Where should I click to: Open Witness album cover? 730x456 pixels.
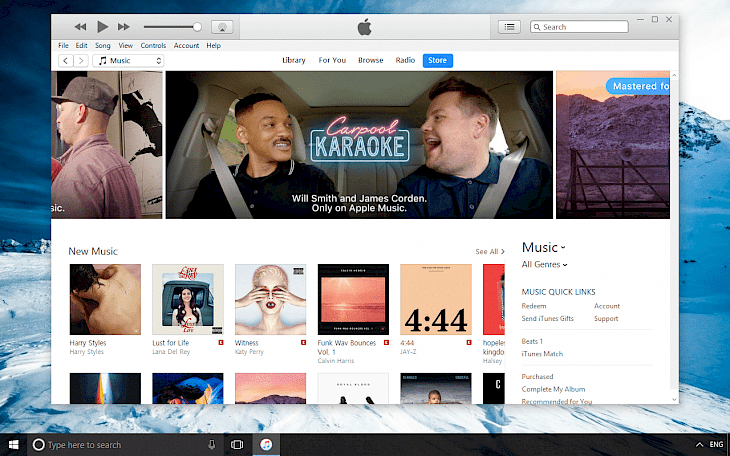click(x=270, y=299)
